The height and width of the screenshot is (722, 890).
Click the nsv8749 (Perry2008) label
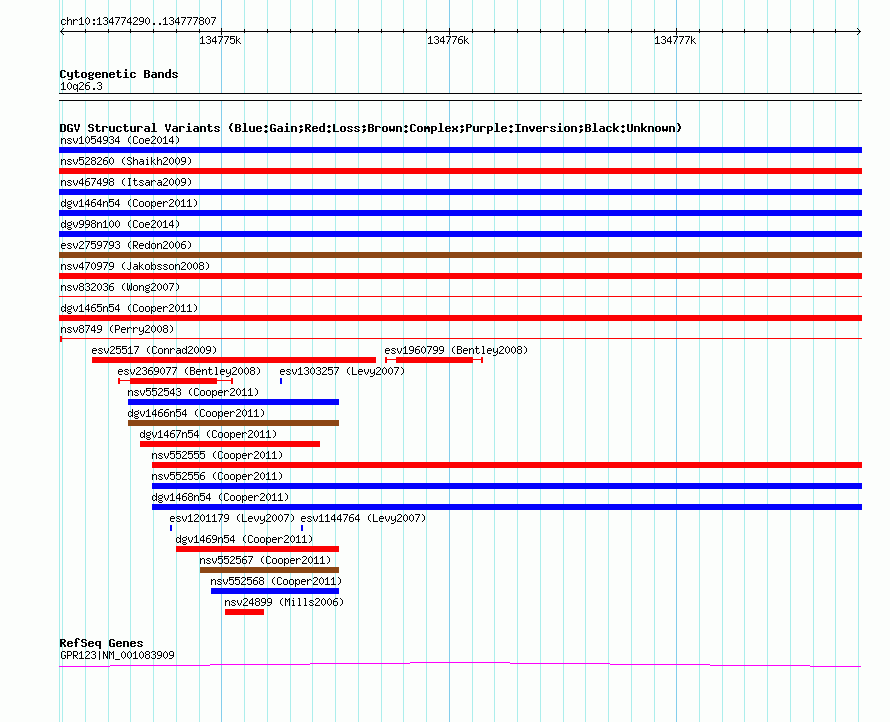click(117, 329)
